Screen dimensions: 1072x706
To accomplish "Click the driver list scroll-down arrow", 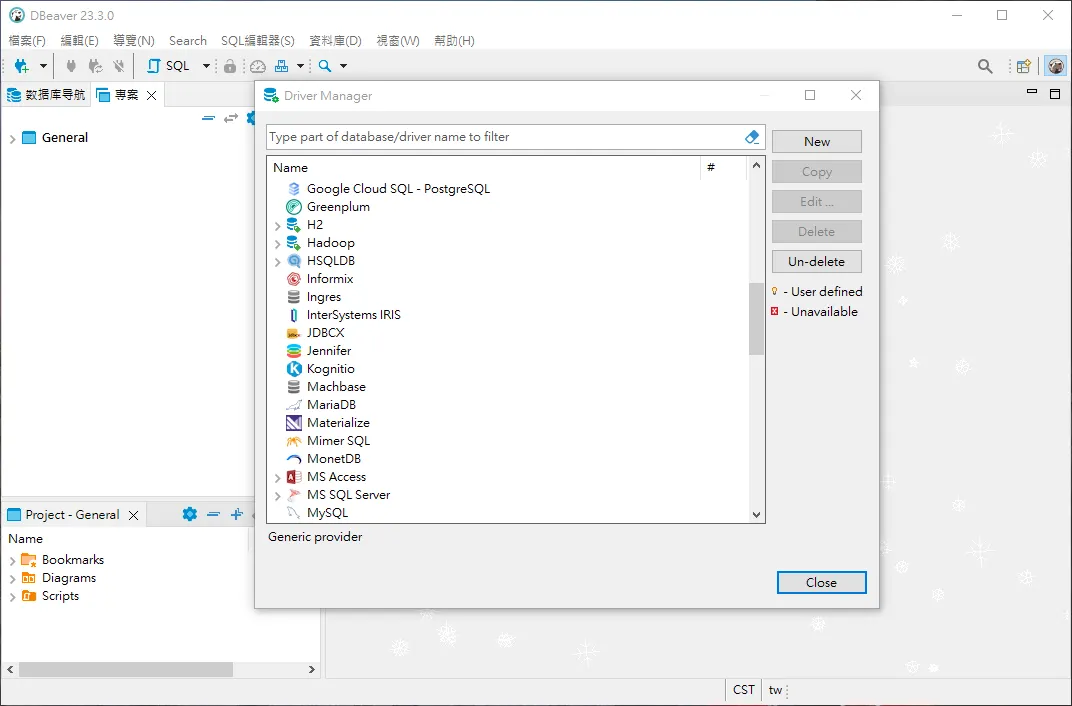I will pyautogui.click(x=756, y=515).
